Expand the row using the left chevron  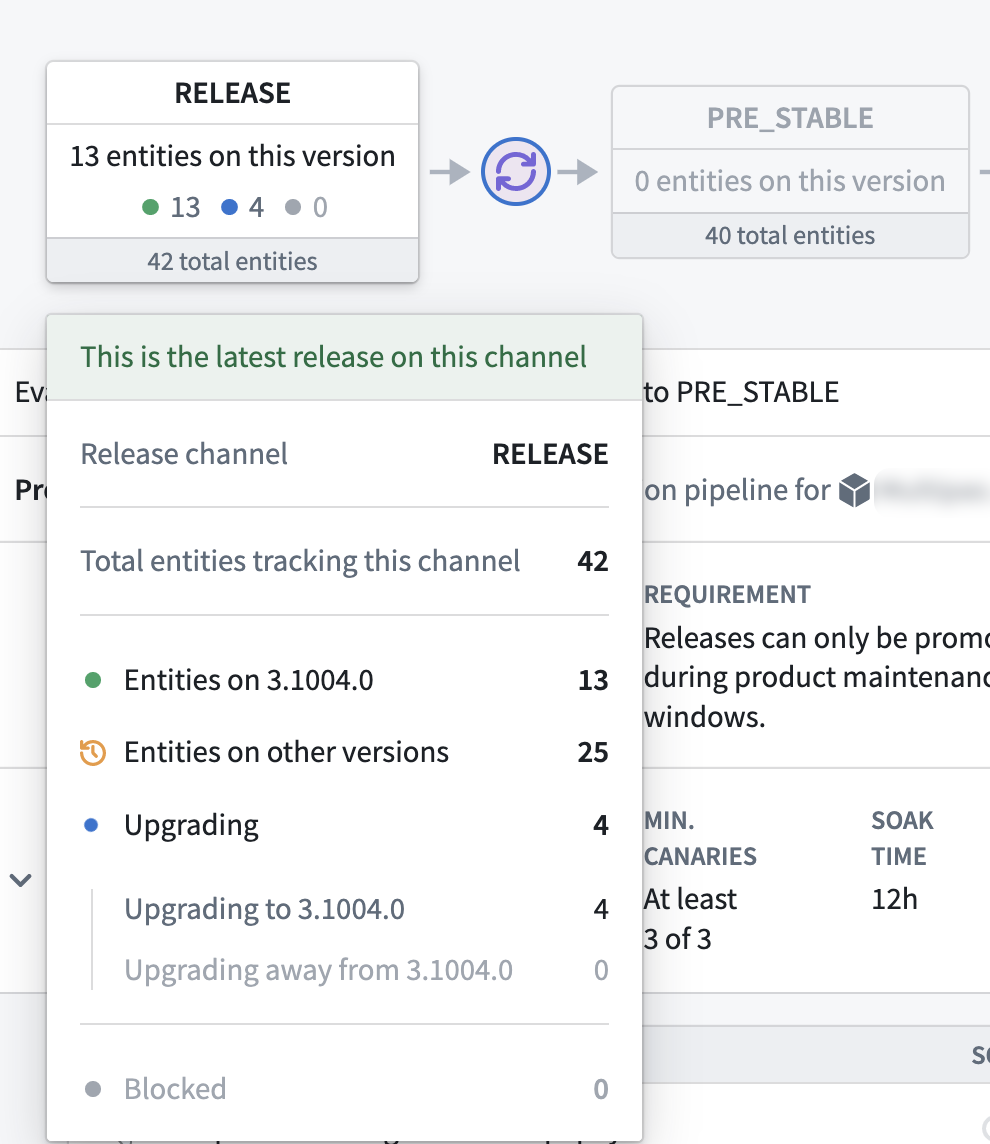click(x=20, y=880)
